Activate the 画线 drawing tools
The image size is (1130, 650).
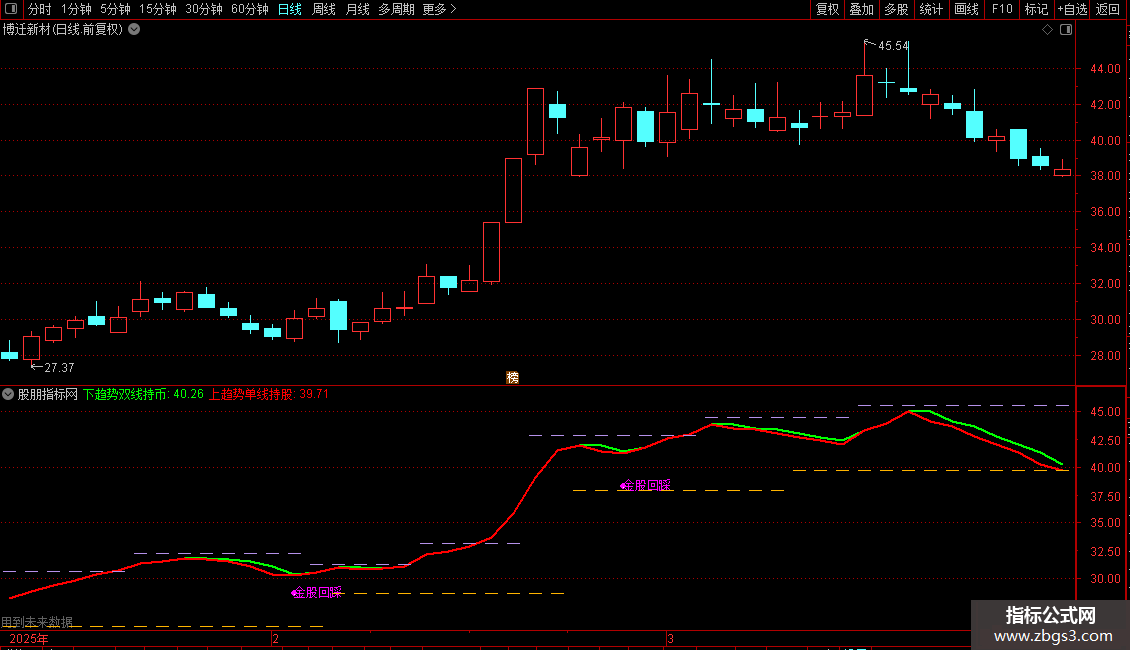click(966, 9)
